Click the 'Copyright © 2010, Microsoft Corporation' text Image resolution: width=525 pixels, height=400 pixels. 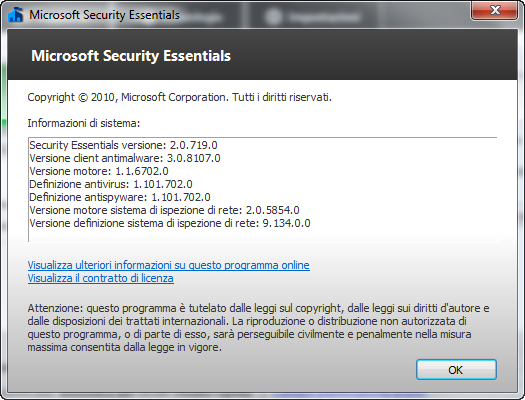click(179, 97)
